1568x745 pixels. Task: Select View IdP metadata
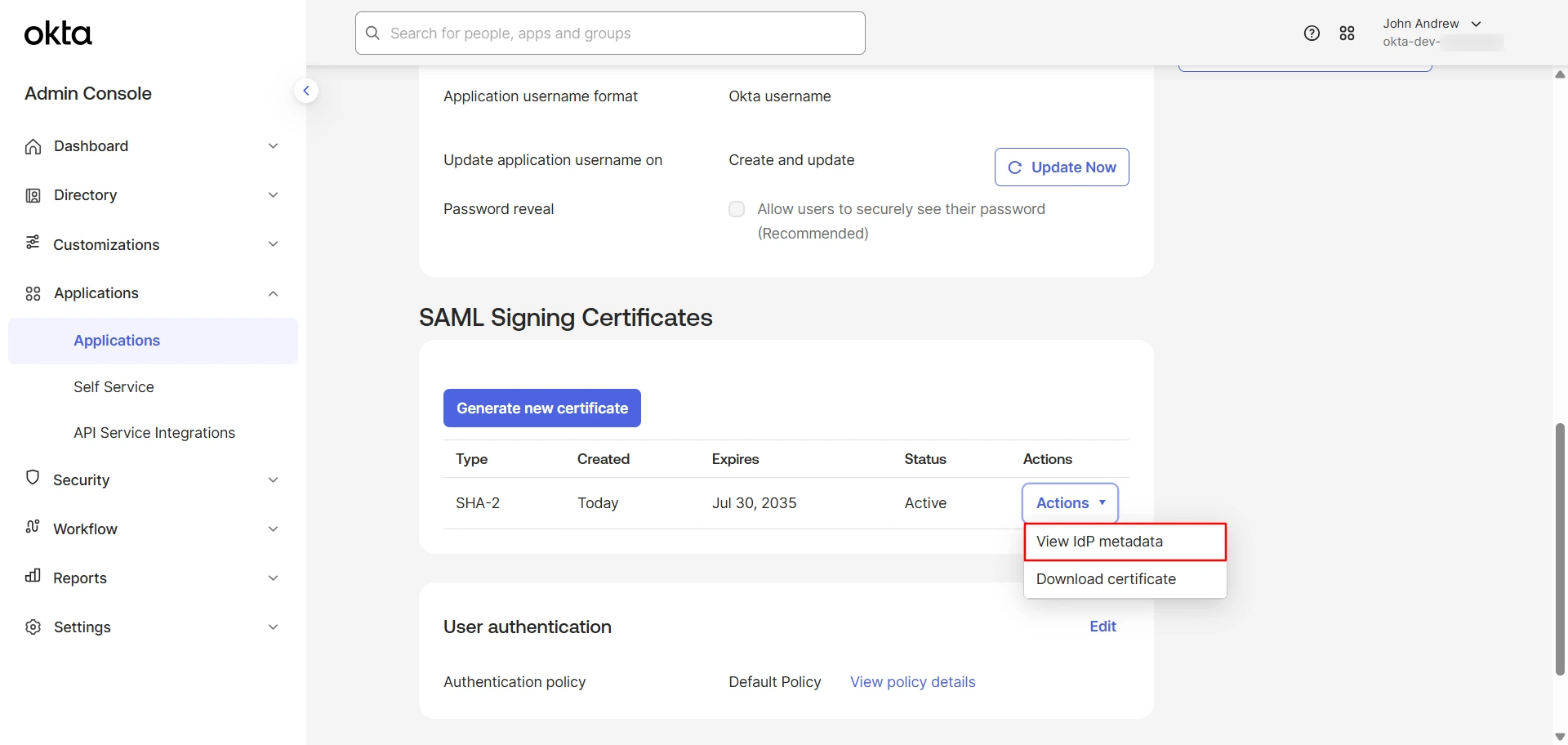coord(1125,542)
